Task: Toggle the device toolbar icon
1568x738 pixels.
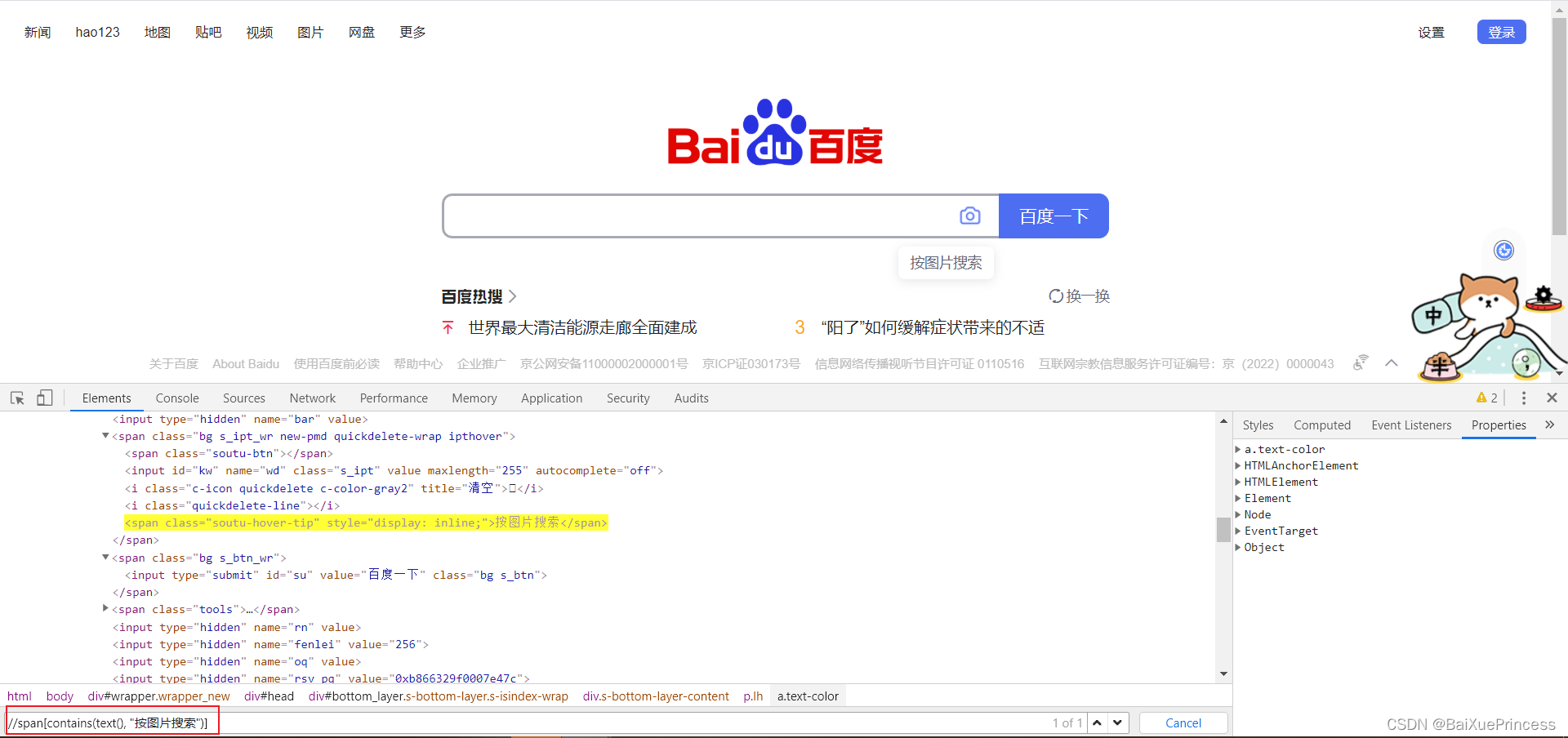Action: [45, 398]
